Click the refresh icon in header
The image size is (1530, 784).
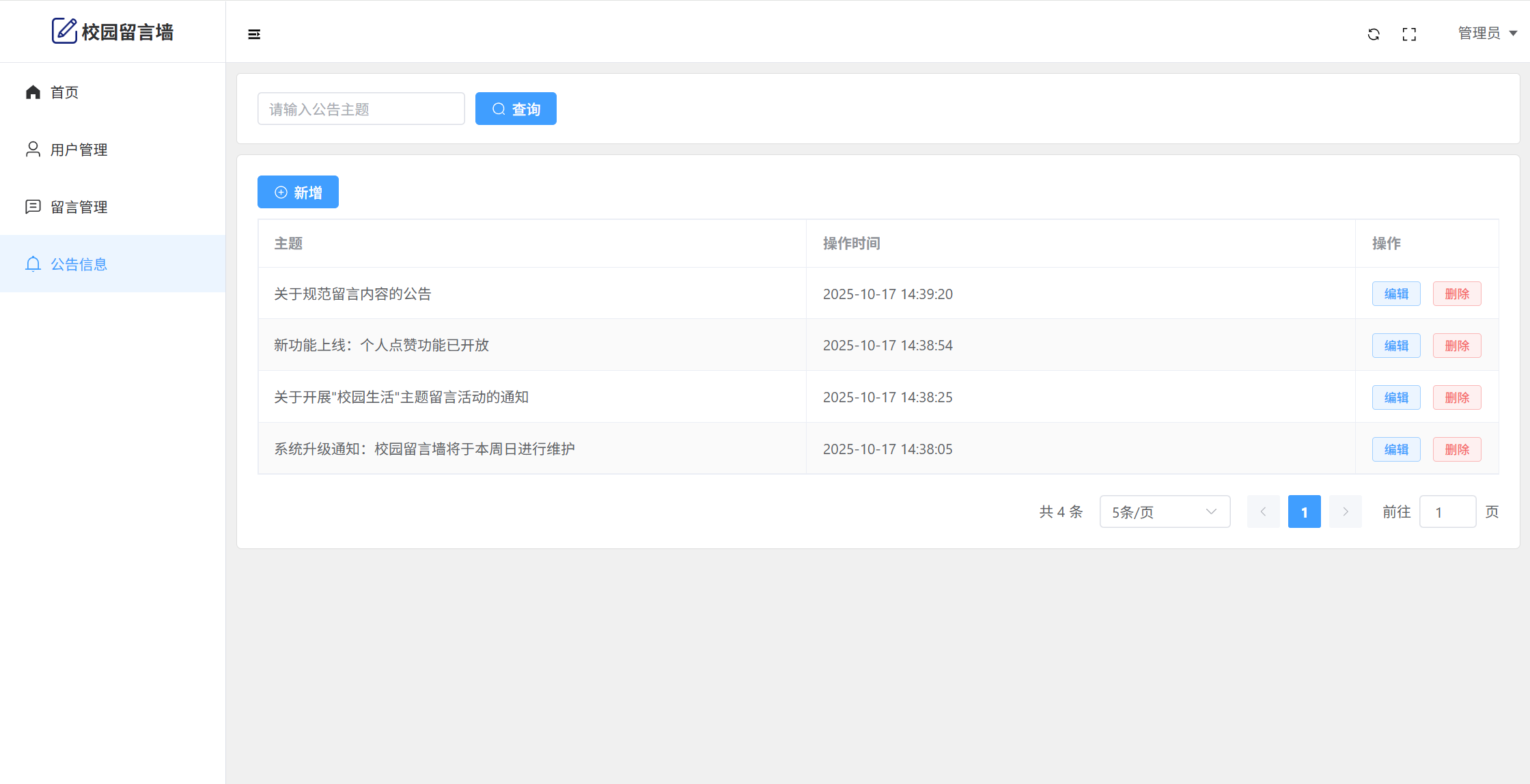click(x=1374, y=34)
